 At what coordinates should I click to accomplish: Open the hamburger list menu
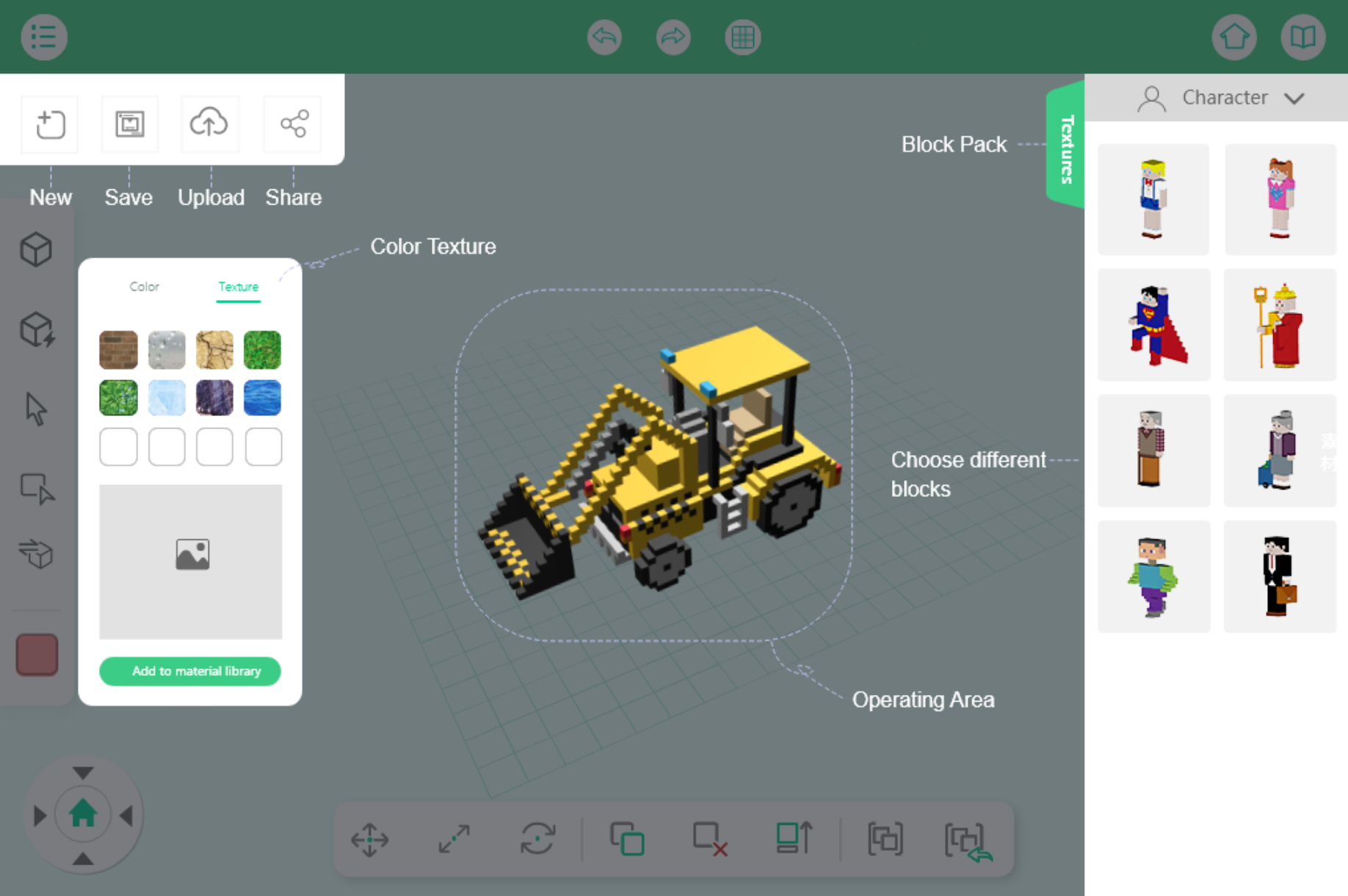[44, 37]
